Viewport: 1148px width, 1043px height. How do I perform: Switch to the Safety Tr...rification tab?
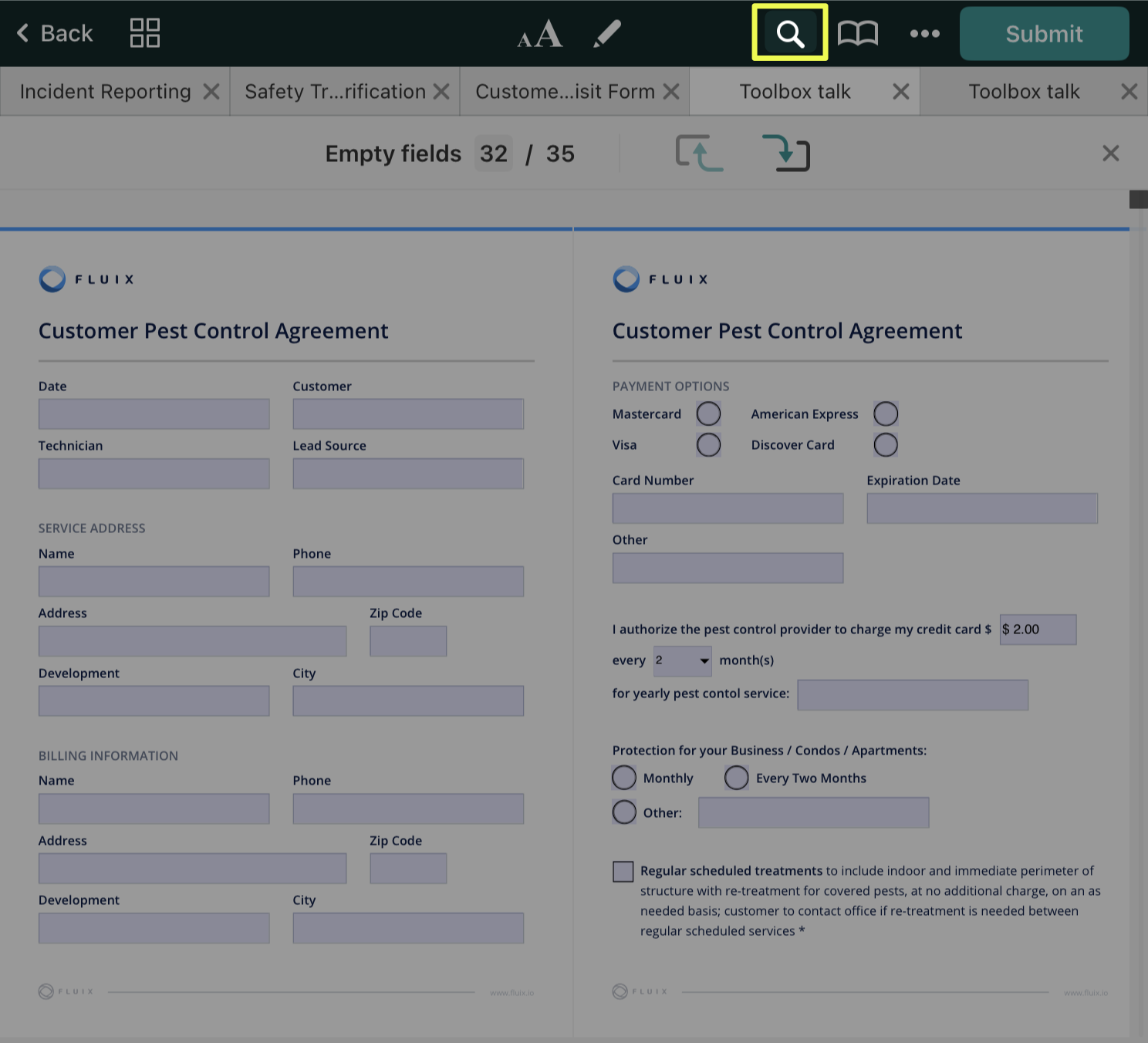click(335, 92)
